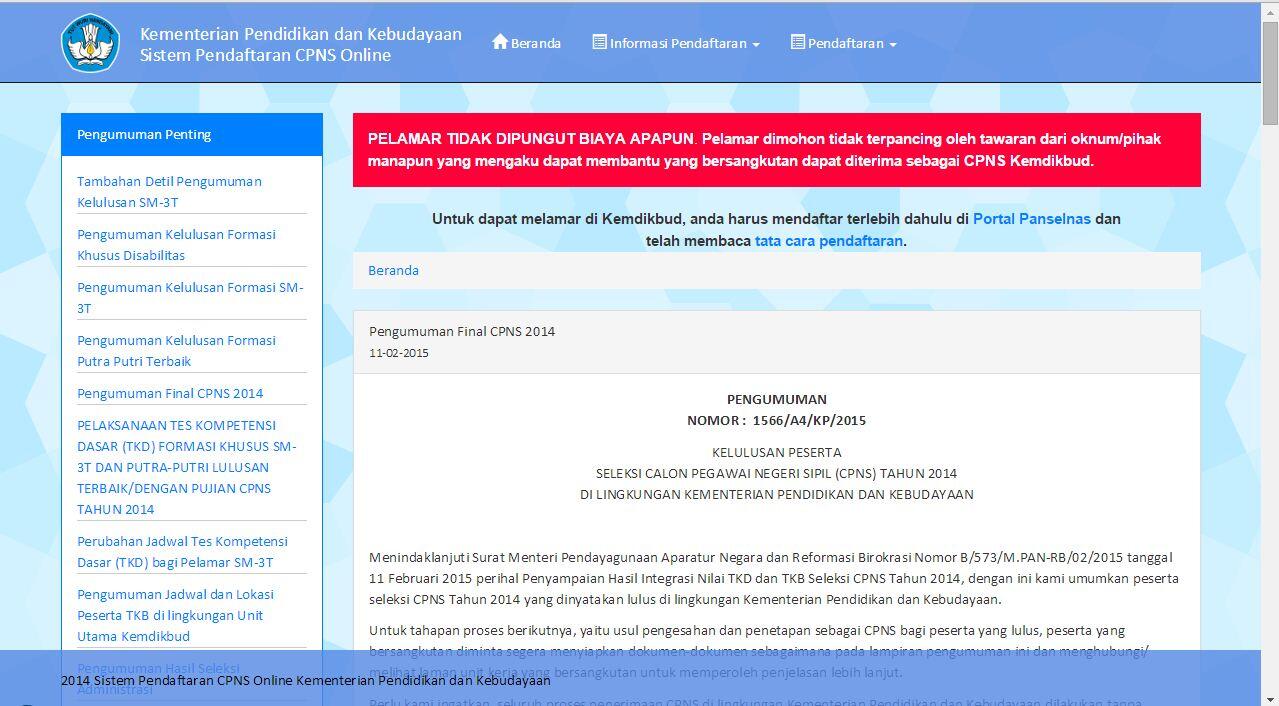Open Pelaksanaan Tes Kompetensi Dasar (TKD) link
Viewport: 1279px width, 706px height.
(x=187, y=467)
